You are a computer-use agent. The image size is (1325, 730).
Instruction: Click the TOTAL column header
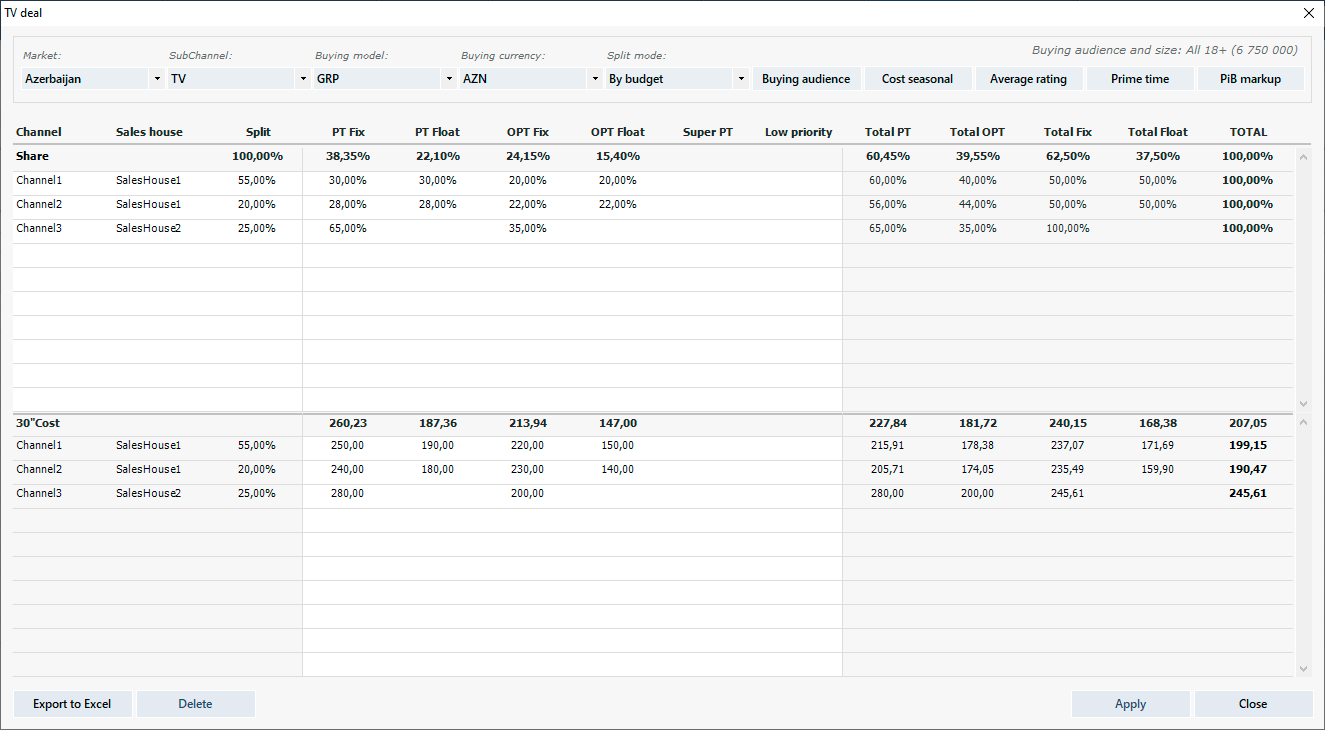tap(1248, 132)
